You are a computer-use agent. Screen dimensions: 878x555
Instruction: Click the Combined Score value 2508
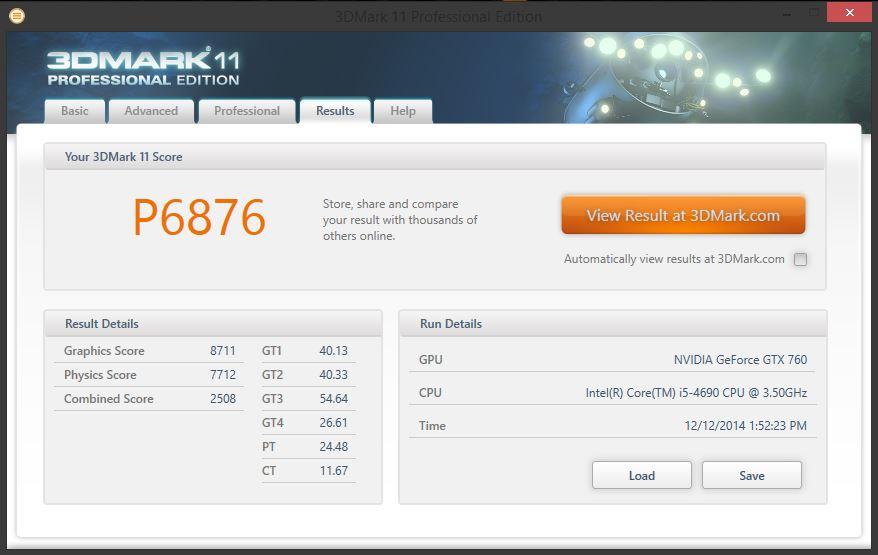(x=223, y=399)
